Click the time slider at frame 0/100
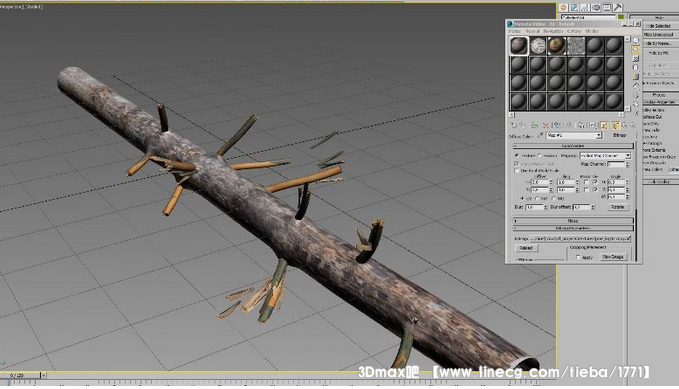 pyautogui.click(x=21, y=375)
